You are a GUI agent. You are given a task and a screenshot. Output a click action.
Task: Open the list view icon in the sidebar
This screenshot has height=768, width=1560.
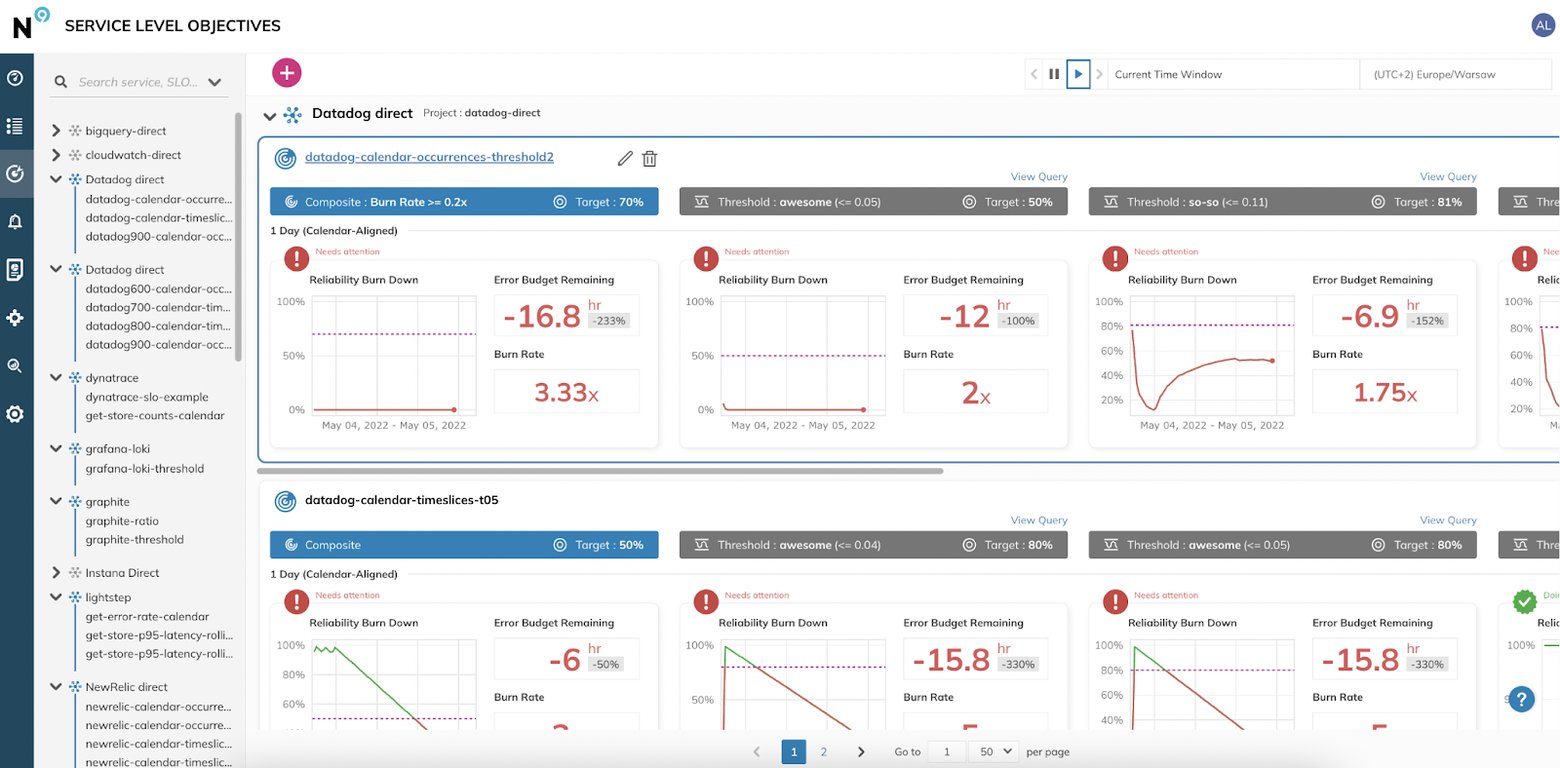click(15, 126)
